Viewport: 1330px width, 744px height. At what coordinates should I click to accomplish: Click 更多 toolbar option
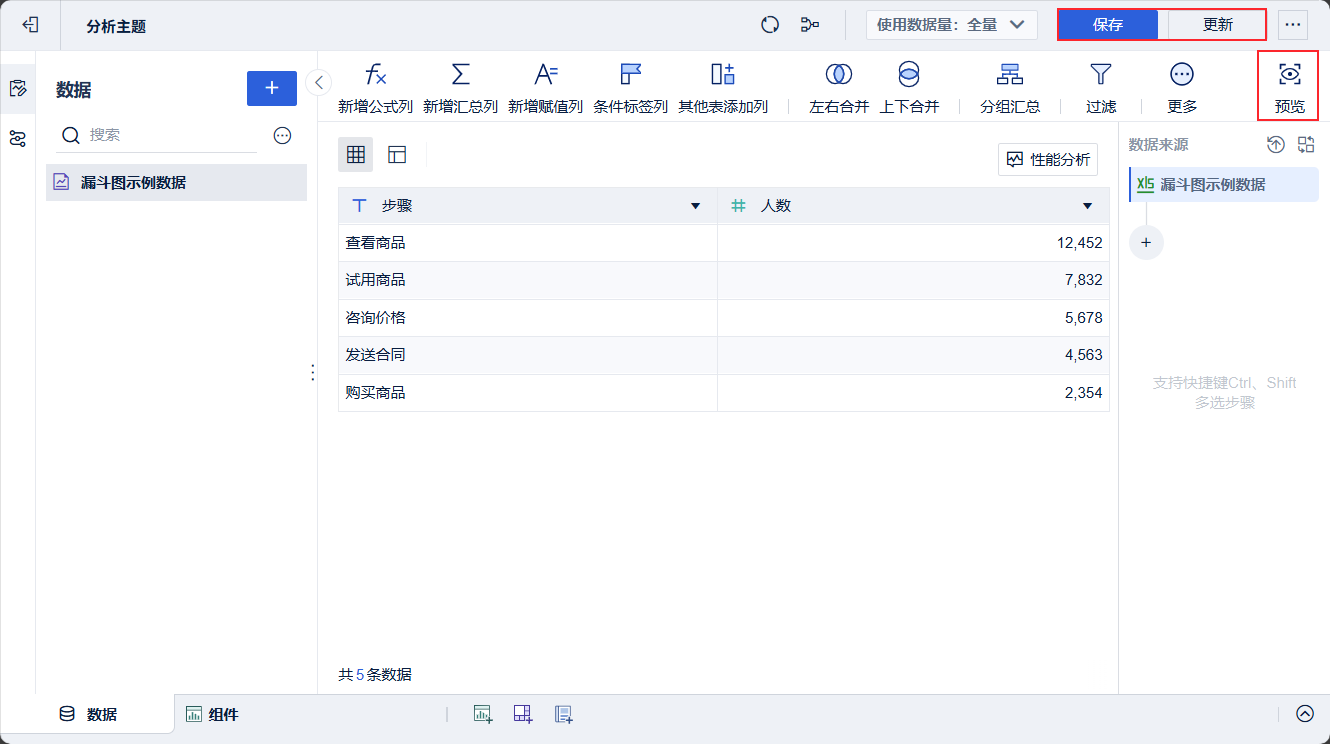pos(1182,88)
